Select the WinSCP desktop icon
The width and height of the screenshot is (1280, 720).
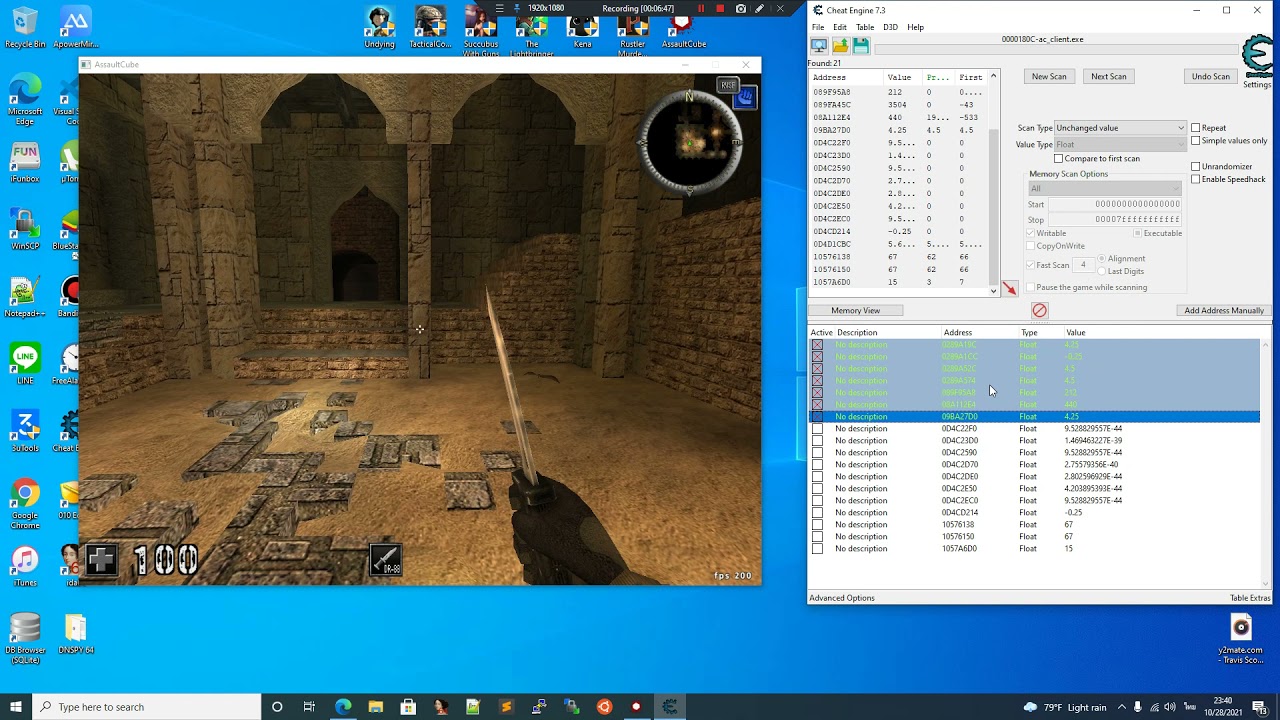point(25,229)
